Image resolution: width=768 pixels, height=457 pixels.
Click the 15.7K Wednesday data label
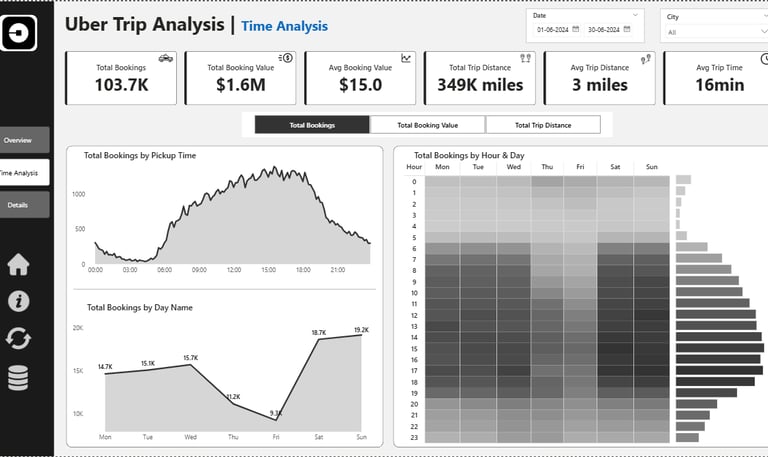[191, 358]
